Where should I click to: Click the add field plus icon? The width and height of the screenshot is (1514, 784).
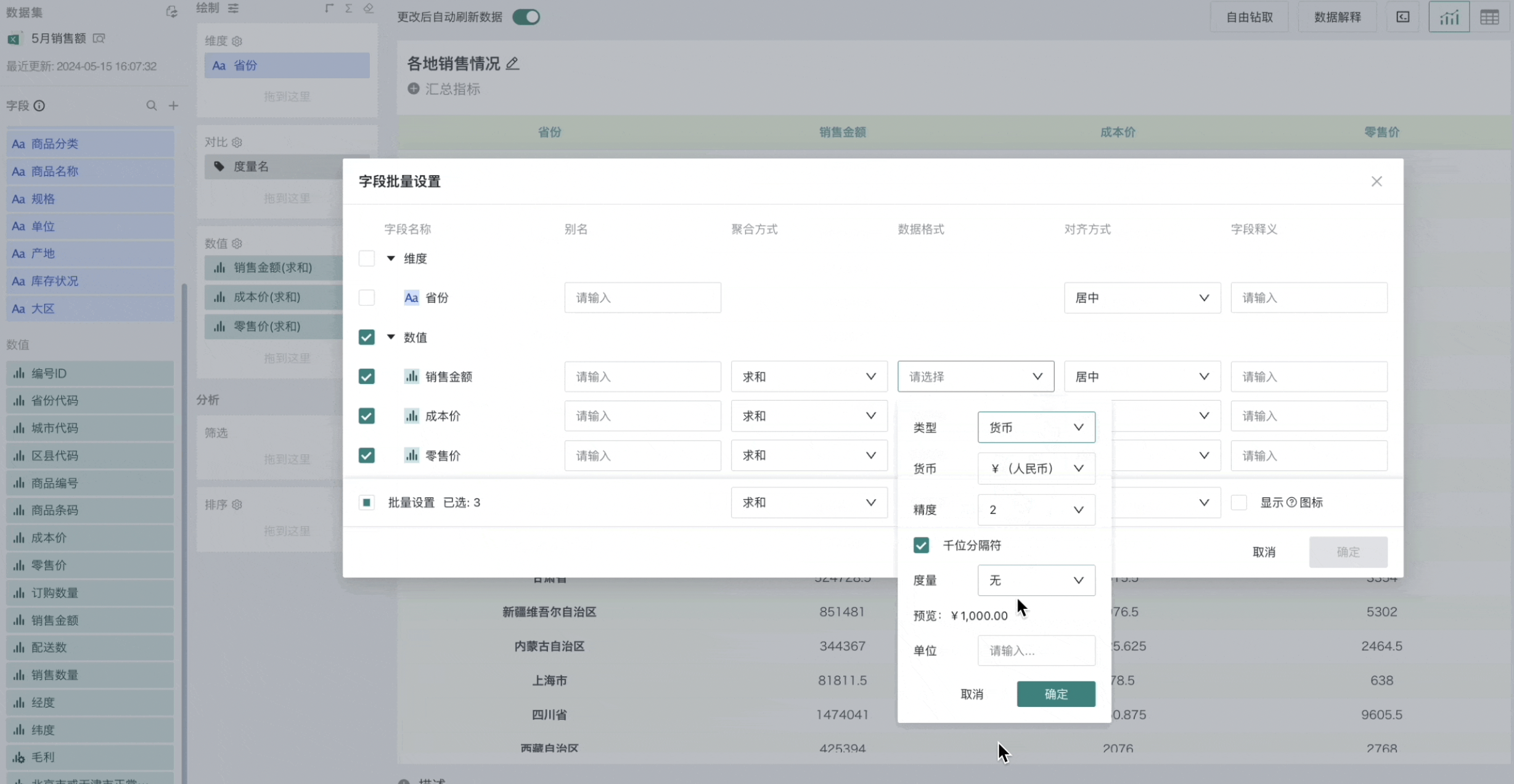[x=173, y=105]
